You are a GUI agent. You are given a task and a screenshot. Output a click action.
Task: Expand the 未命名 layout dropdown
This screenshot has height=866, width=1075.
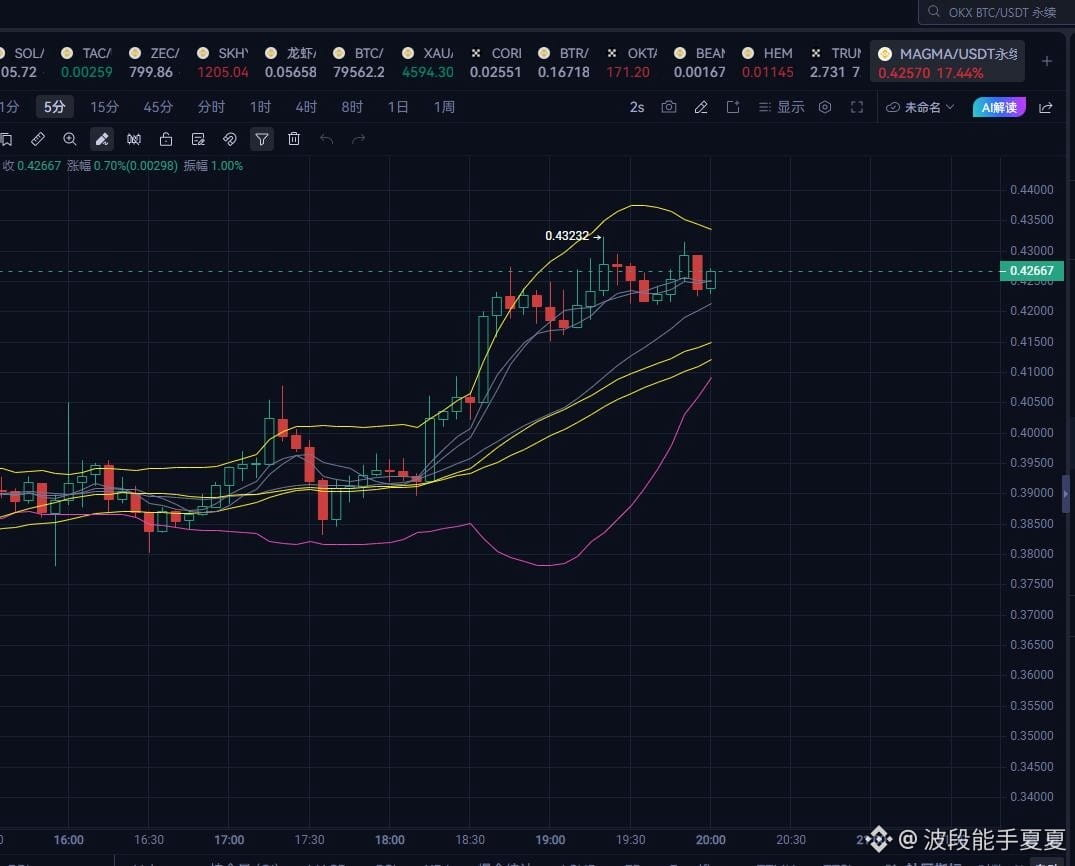pyautogui.click(x=920, y=107)
